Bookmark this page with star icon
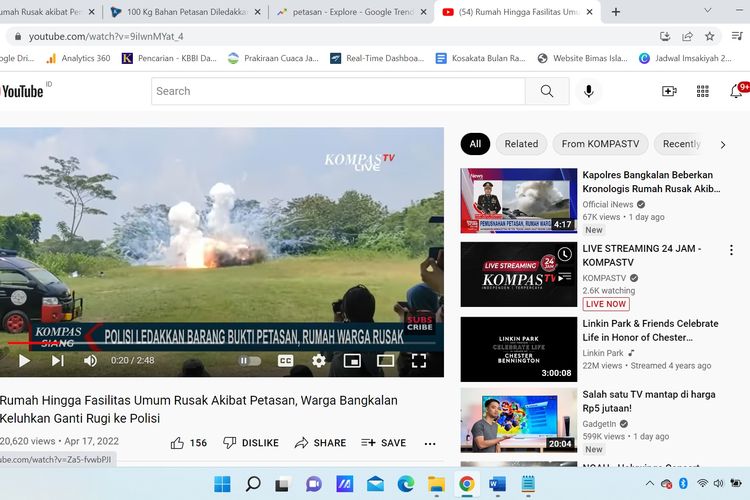The height and width of the screenshot is (500, 750). (x=710, y=36)
